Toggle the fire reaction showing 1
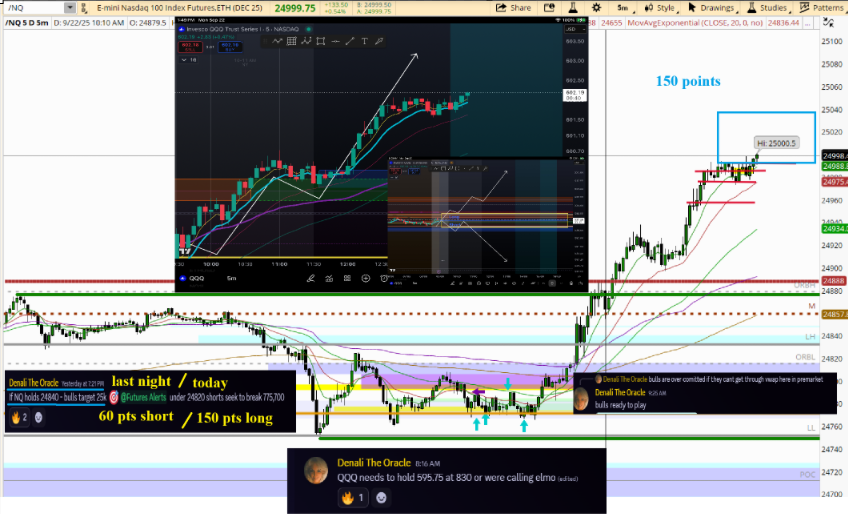The width and height of the screenshot is (848, 514). coord(353,498)
